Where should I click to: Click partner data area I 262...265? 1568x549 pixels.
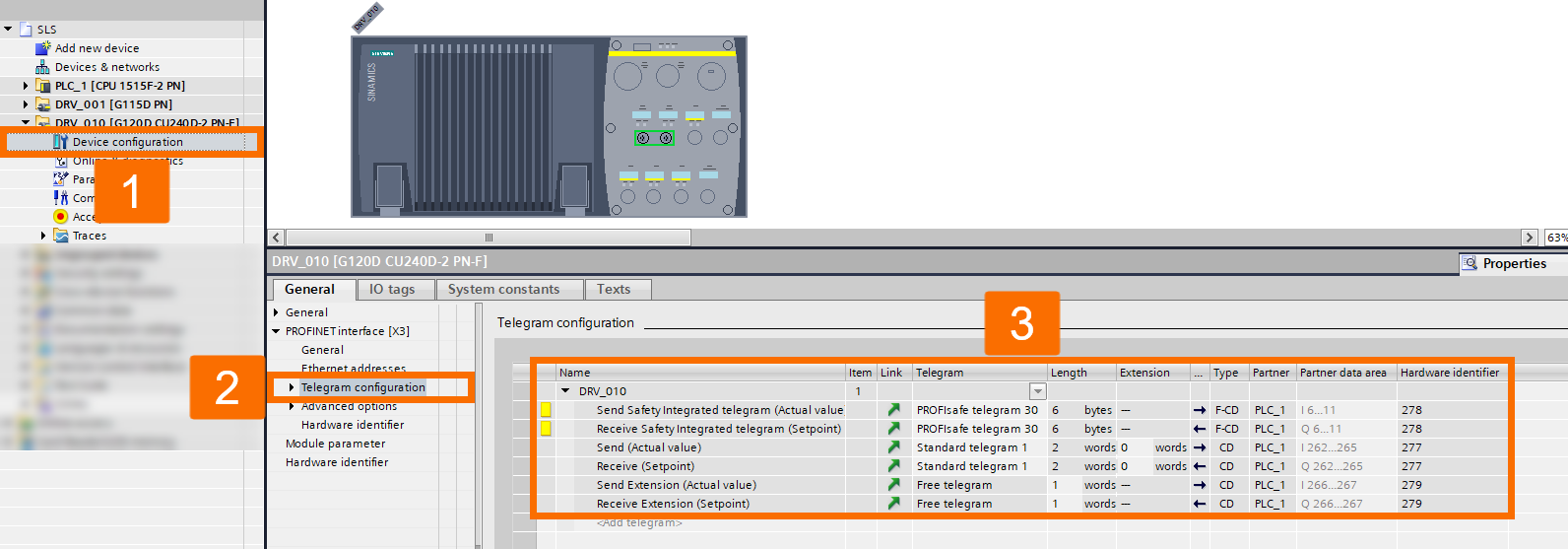click(x=1329, y=447)
